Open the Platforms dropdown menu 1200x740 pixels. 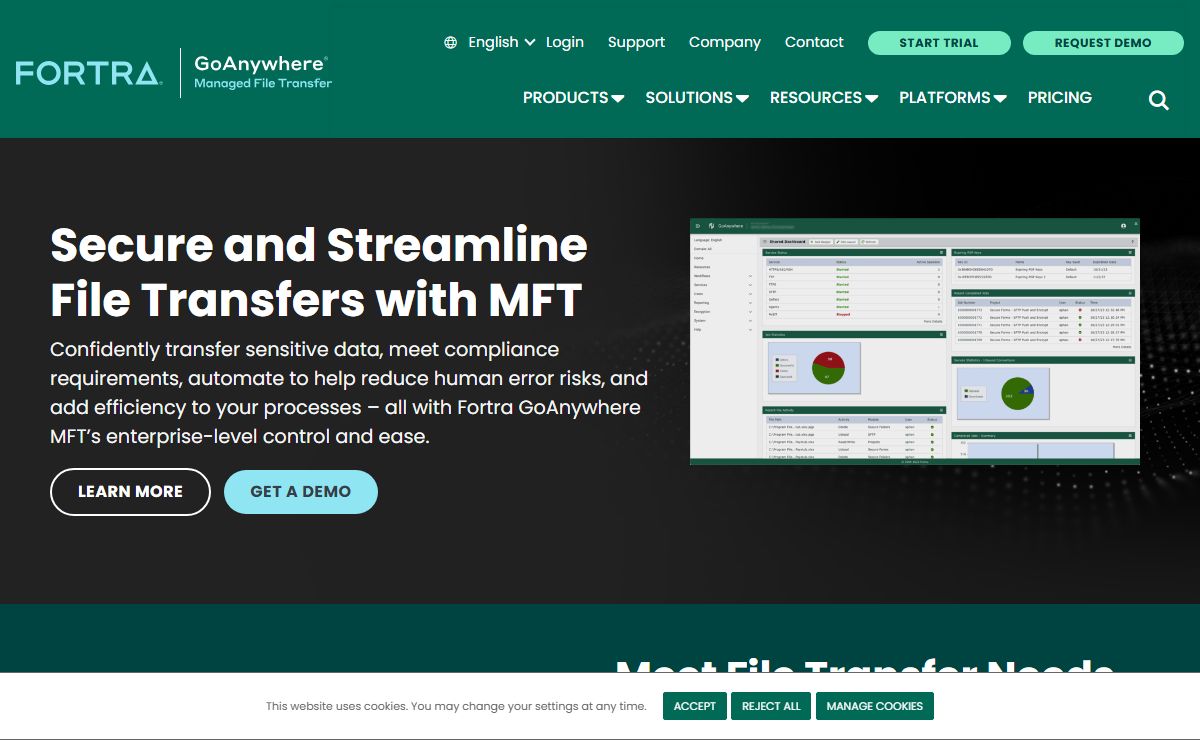(x=952, y=98)
